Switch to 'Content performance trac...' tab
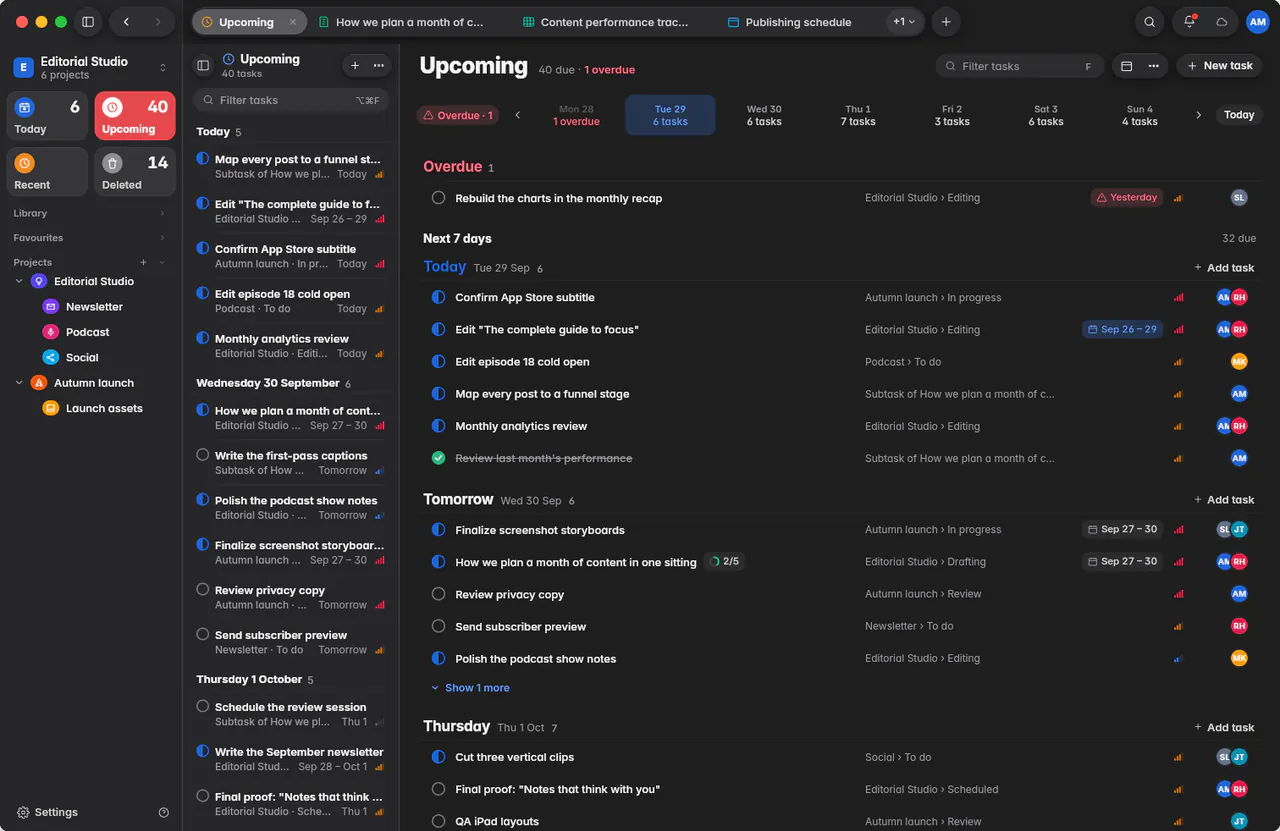The image size is (1280, 831). [607, 22]
